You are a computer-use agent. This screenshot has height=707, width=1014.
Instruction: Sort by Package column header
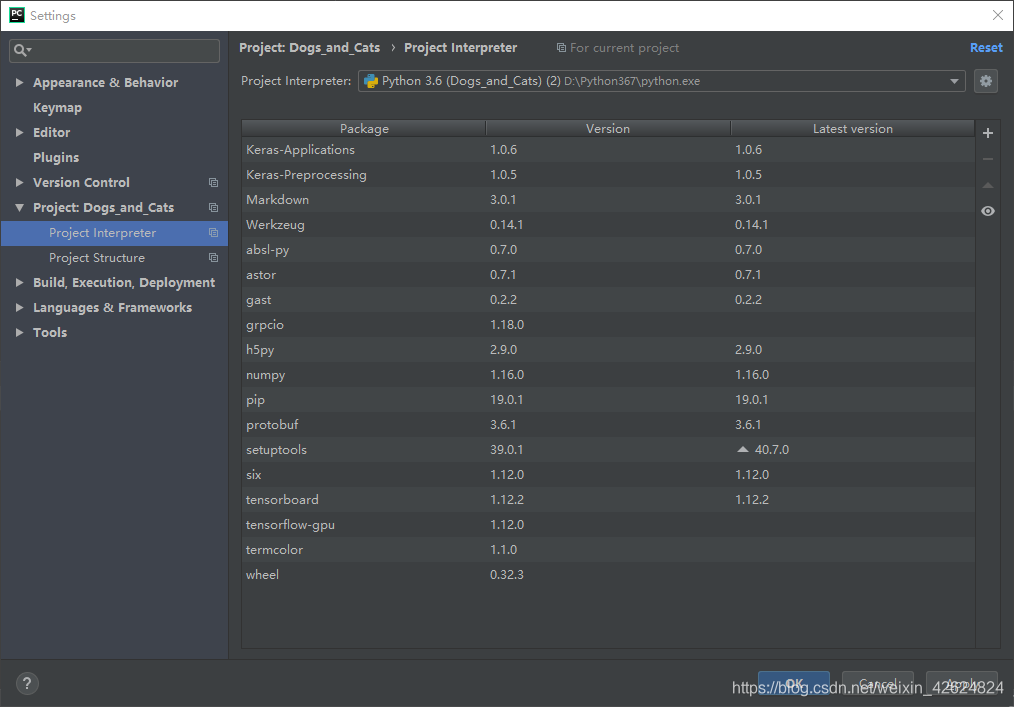[x=364, y=129]
